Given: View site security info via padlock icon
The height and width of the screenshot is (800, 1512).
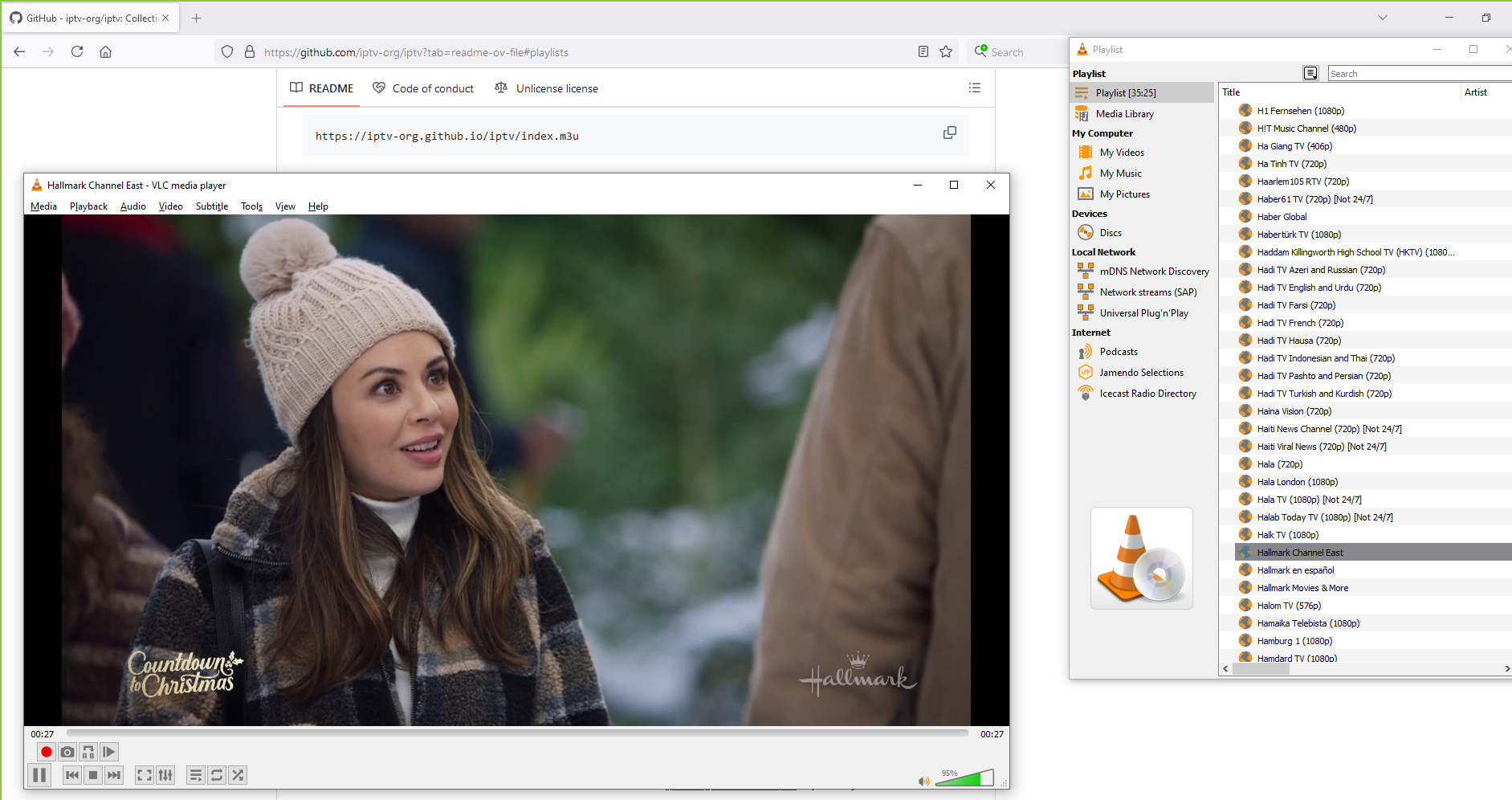Looking at the screenshot, I should 250,51.
